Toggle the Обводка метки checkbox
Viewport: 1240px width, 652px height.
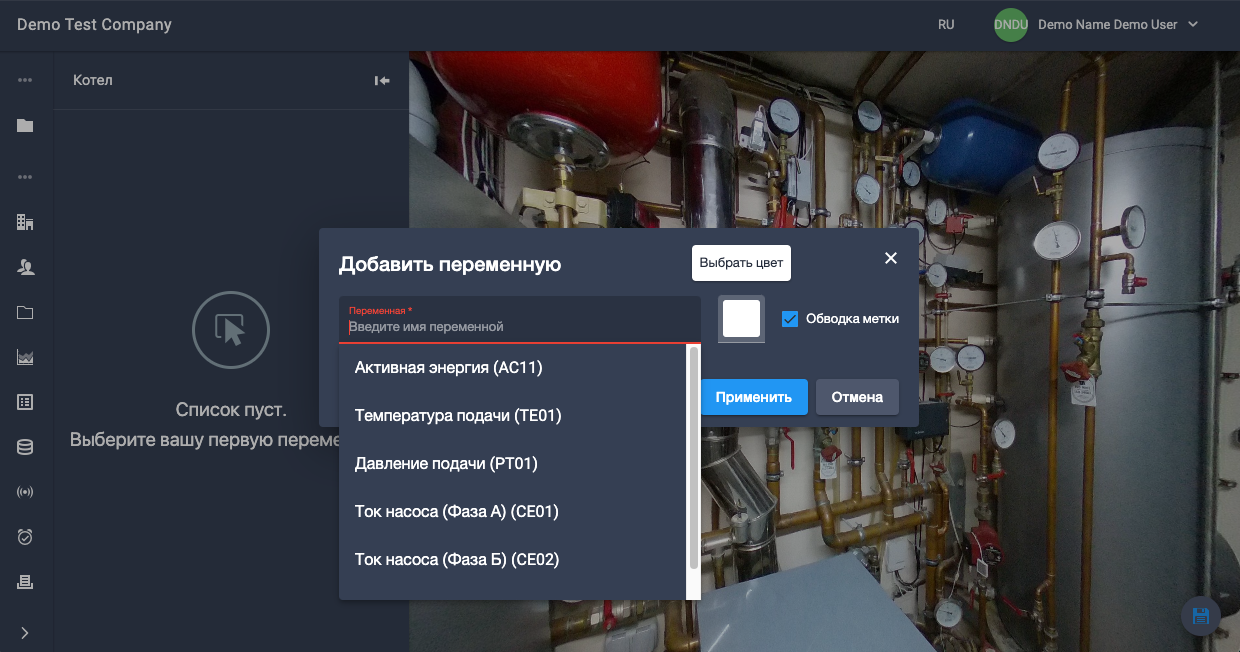pyautogui.click(x=790, y=319)
